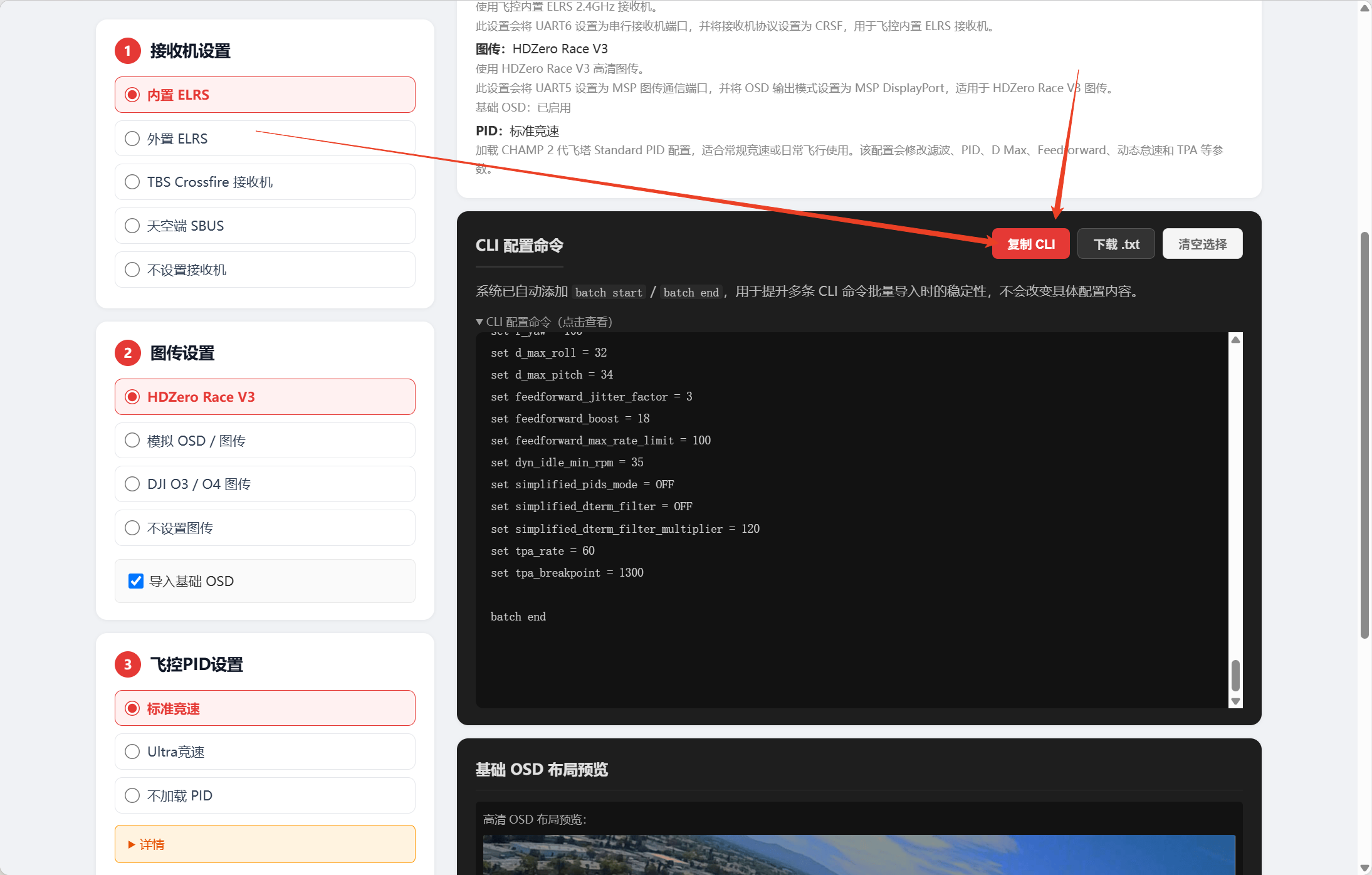Pick 不设置接收机 option
This screenshot has height=875, width=1372.
coord(265,270)
